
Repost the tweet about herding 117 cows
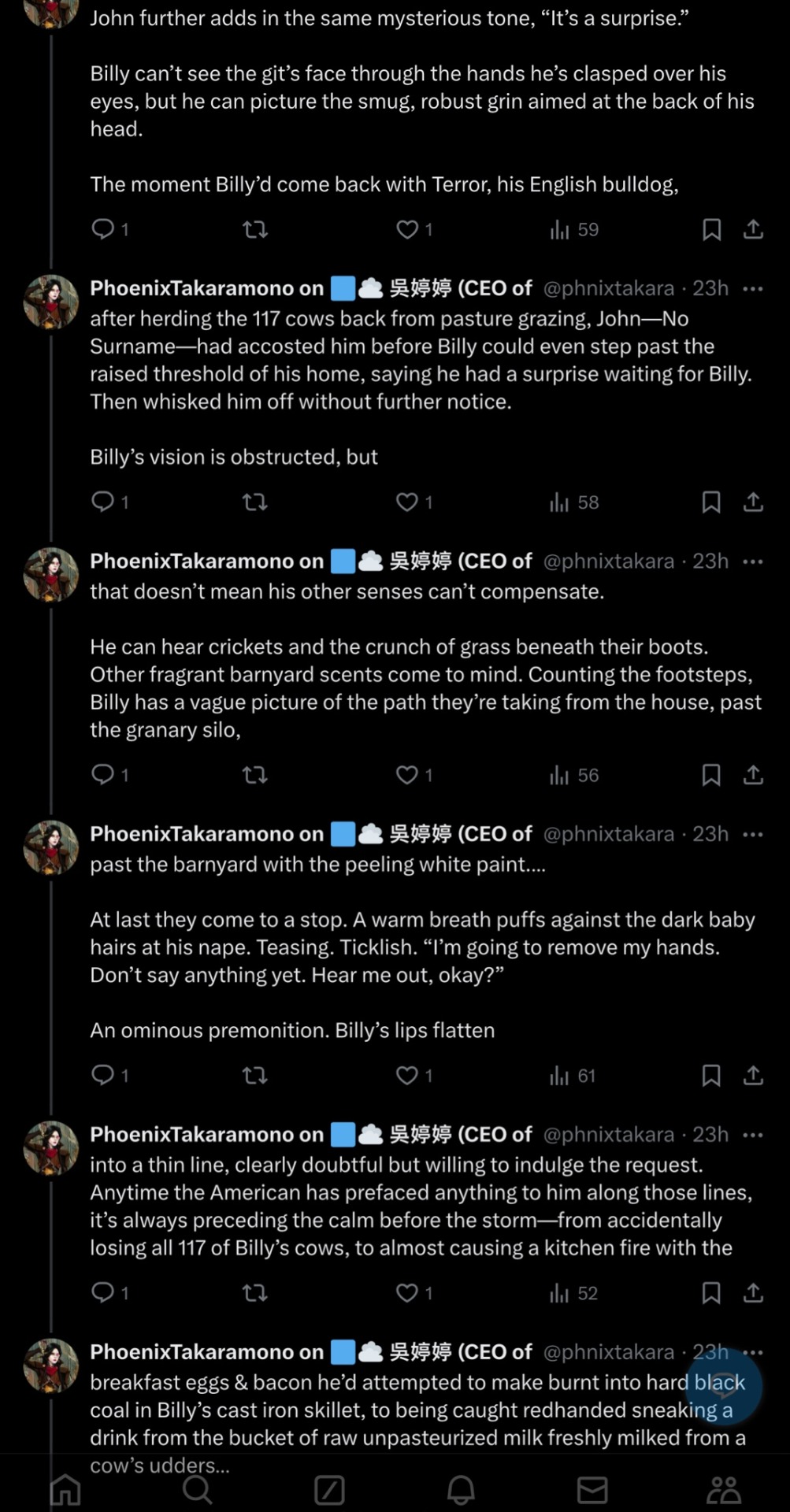[254, 502]
